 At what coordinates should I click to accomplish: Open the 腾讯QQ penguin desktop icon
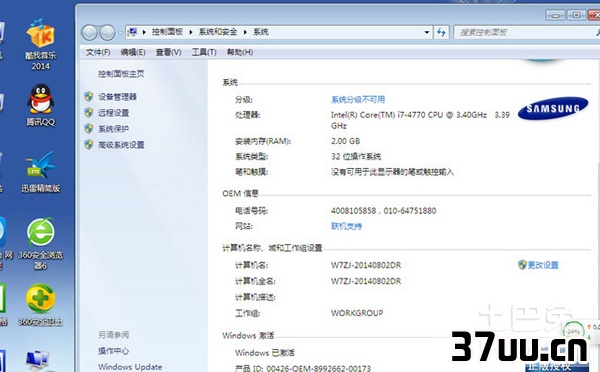[x=41, y=105]
